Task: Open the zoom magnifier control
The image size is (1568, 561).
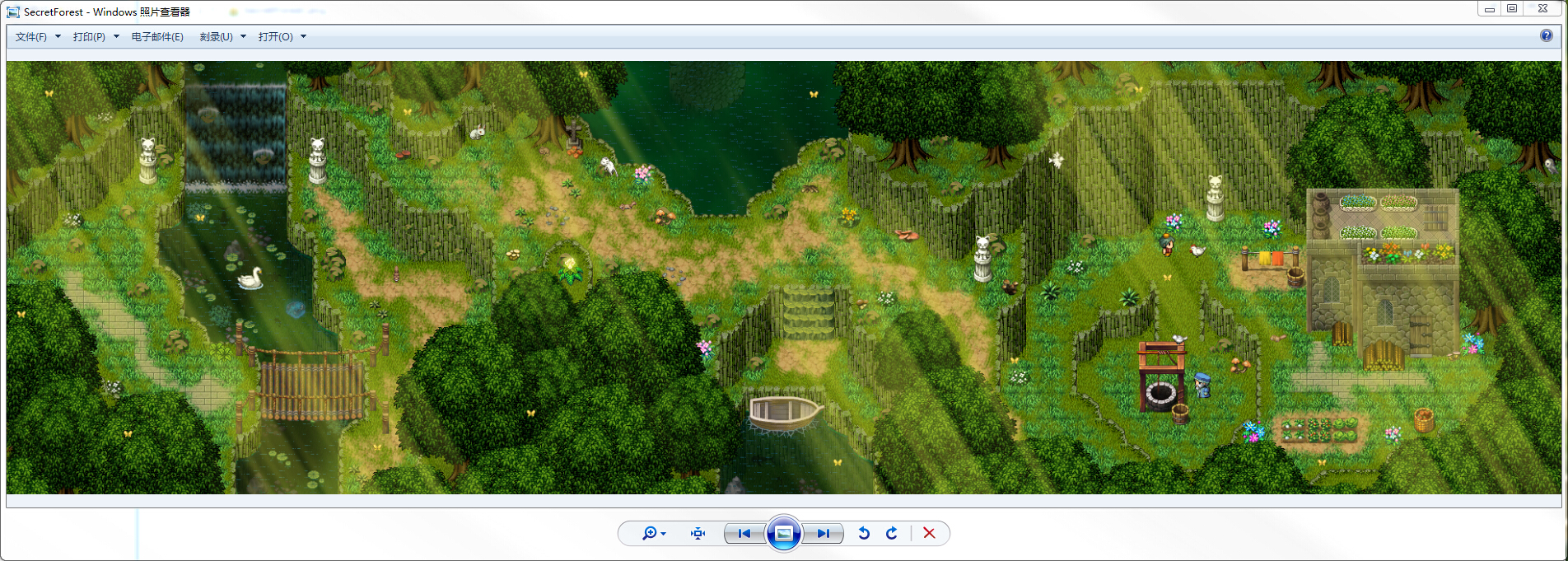Action: [x=654, y=533]
